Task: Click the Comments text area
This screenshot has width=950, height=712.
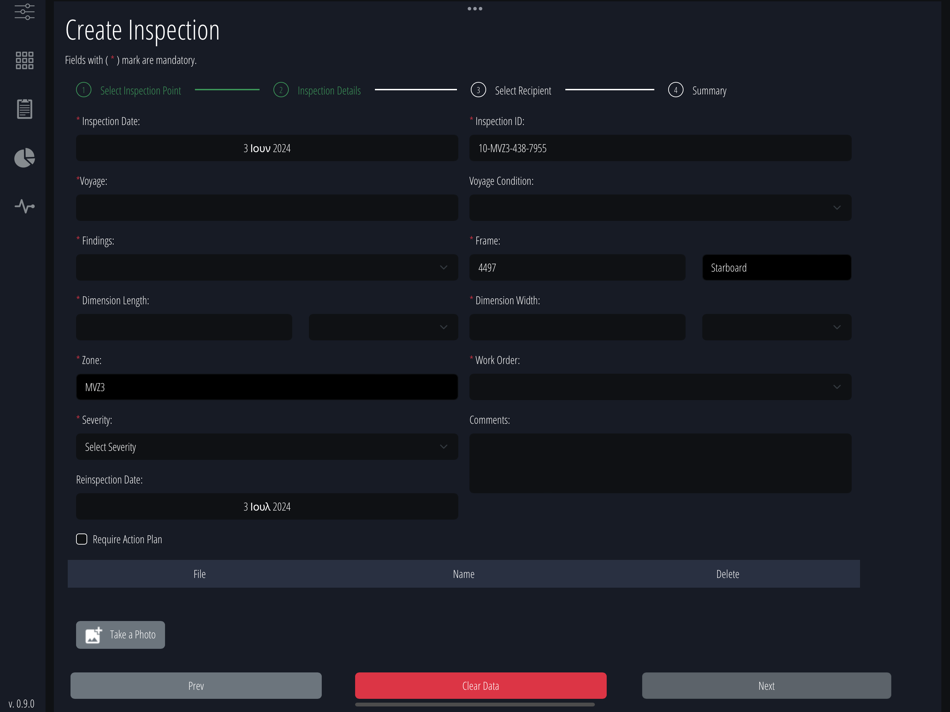Action: click(660, 463)
